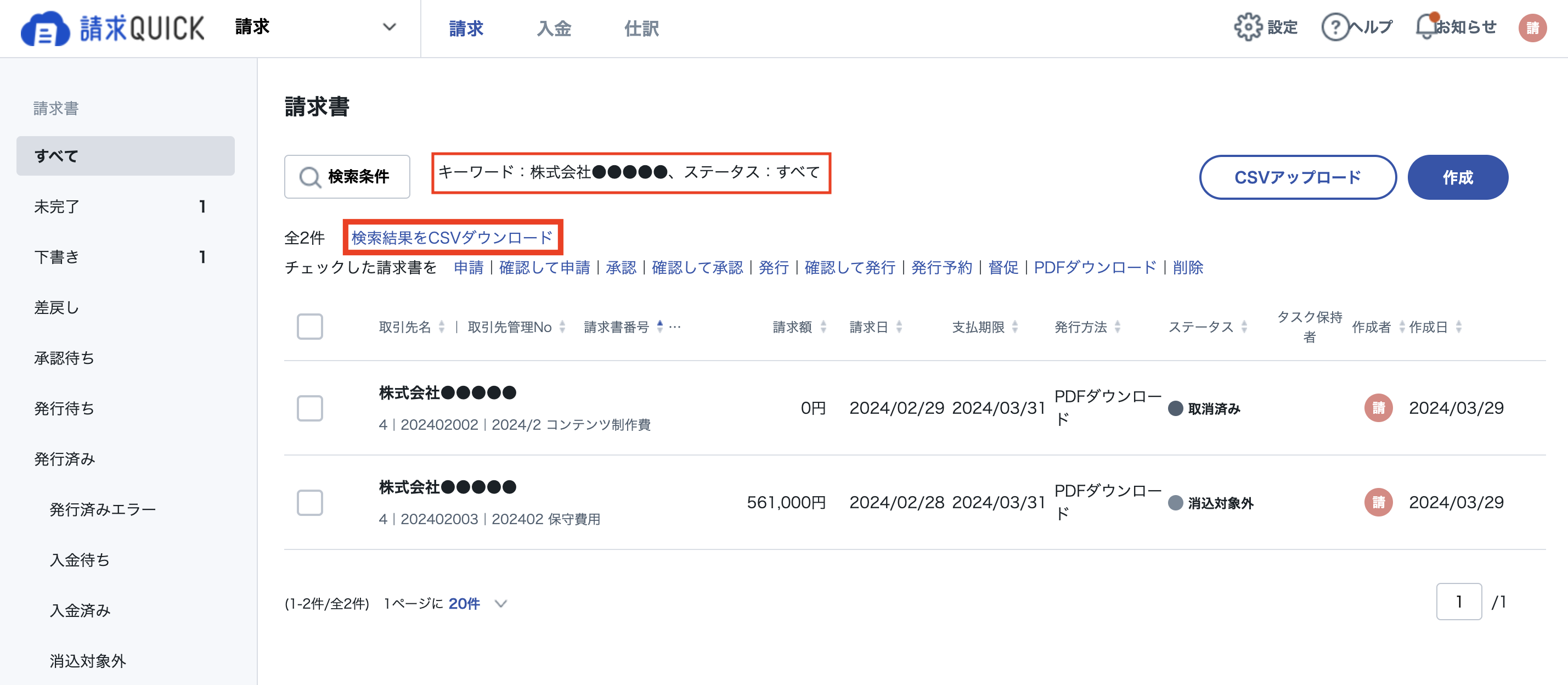
Task: Click the 督促 link
Action: 1003,267
